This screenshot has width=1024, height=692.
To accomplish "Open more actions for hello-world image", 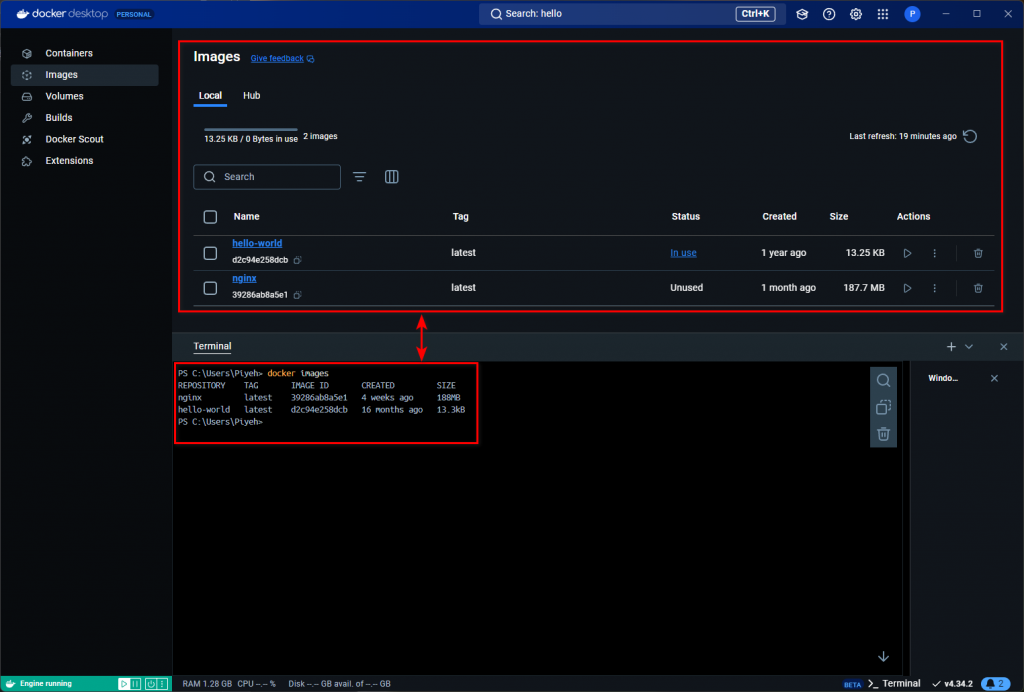I will [935, 253].
